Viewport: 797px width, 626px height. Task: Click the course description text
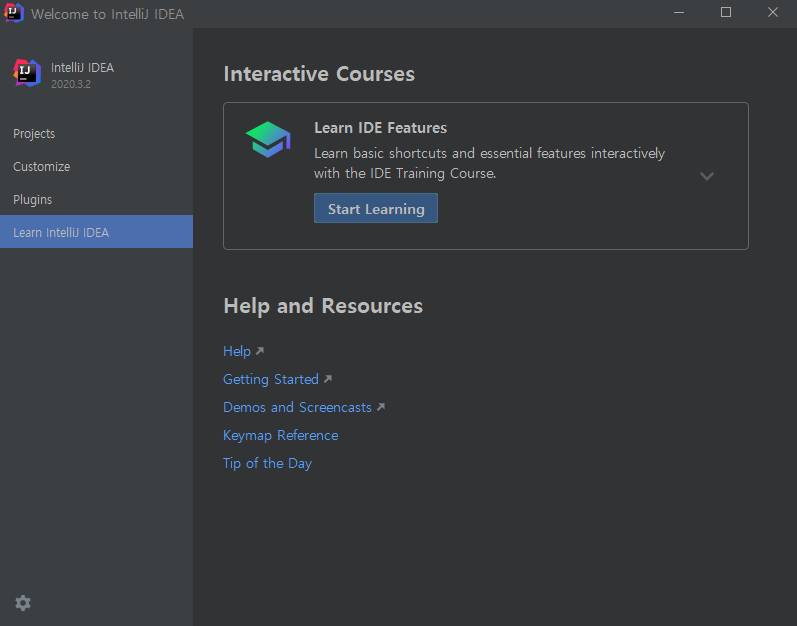click(x=489, y=163)
